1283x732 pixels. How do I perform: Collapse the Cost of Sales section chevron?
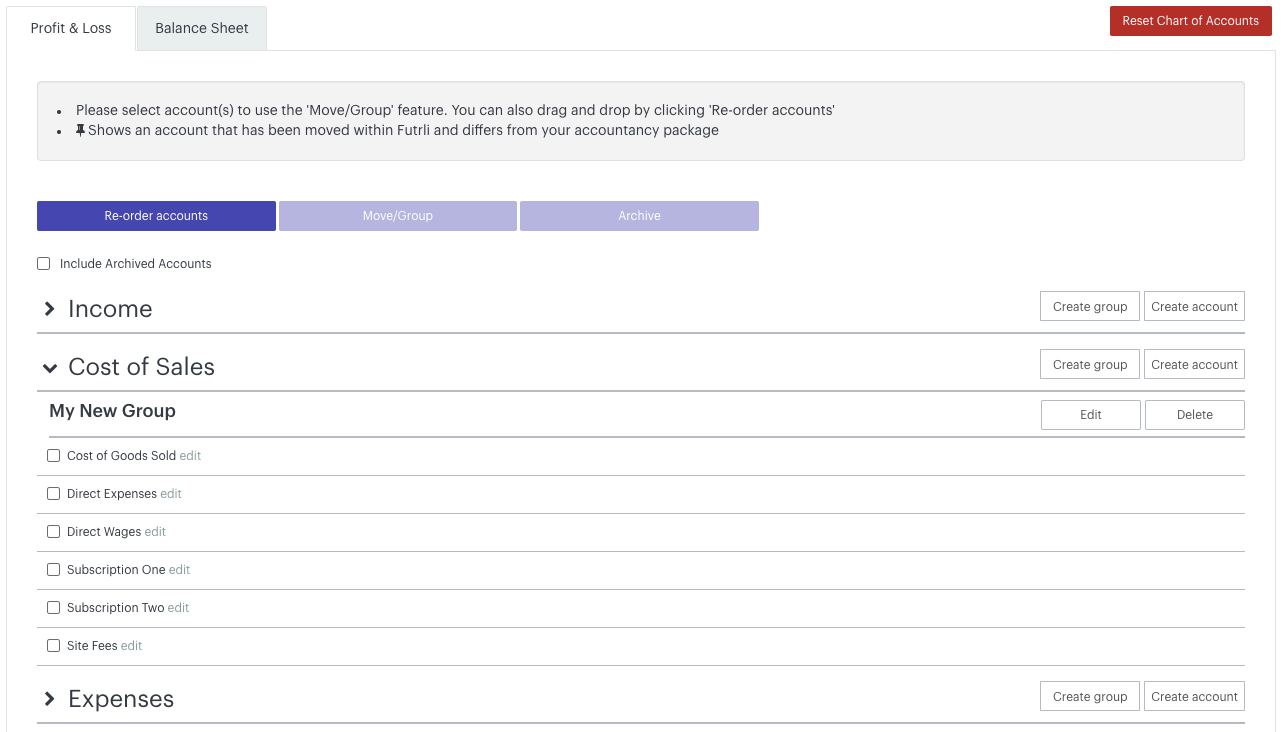50,368
